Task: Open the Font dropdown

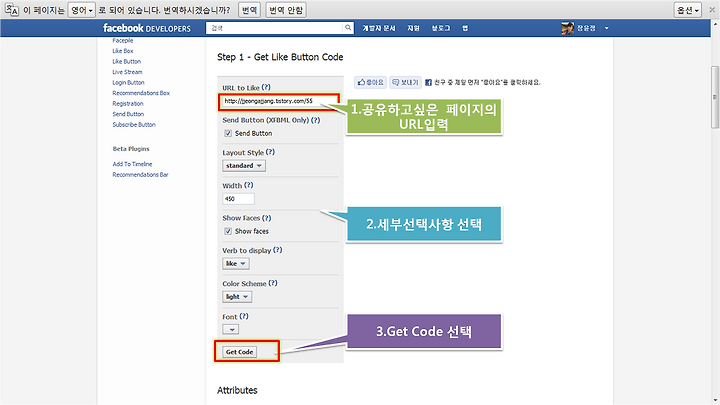Action: [231, 329]
